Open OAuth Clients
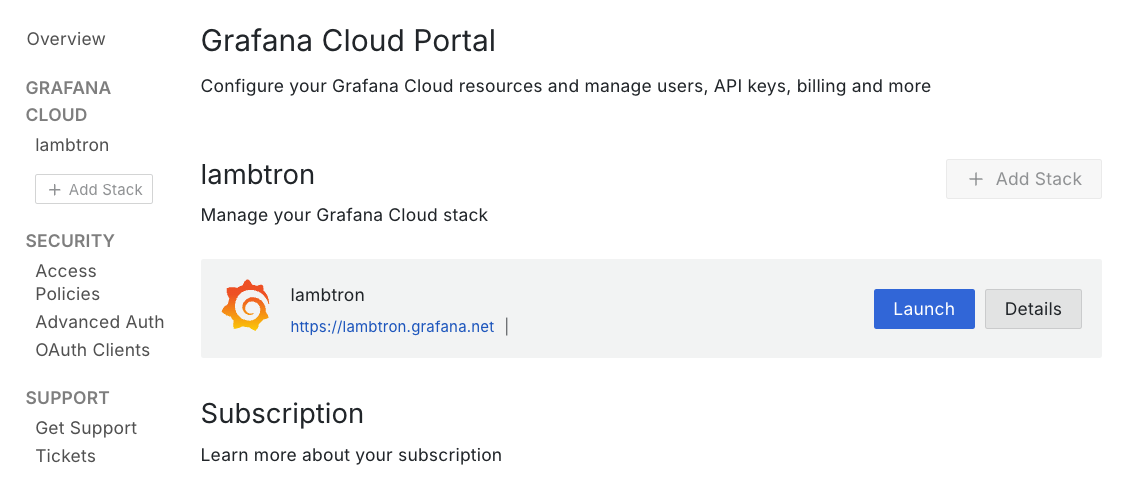The image size is (1123, 489). (x=93, y=350)
